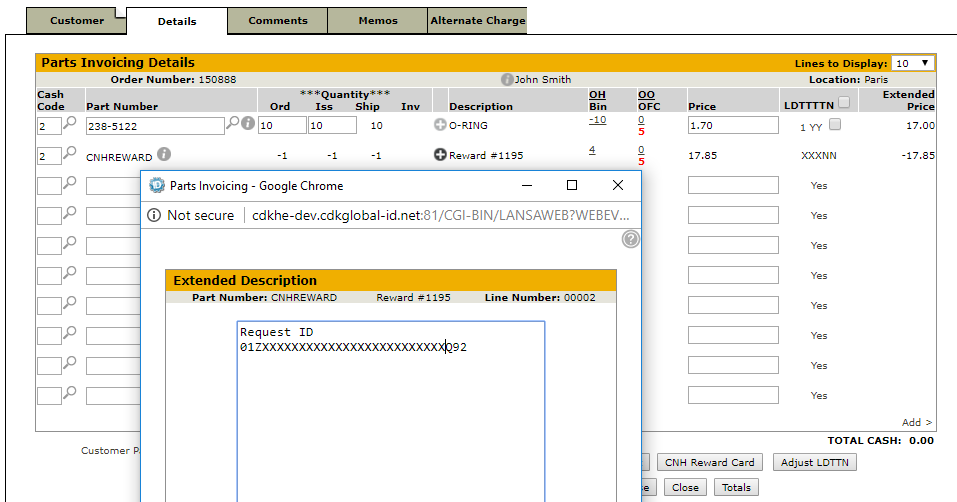Image resolution: width=957 pixels, height=502 pixels.
Task: Click the popup's Not secure site info icon
Action: (154, 215)
